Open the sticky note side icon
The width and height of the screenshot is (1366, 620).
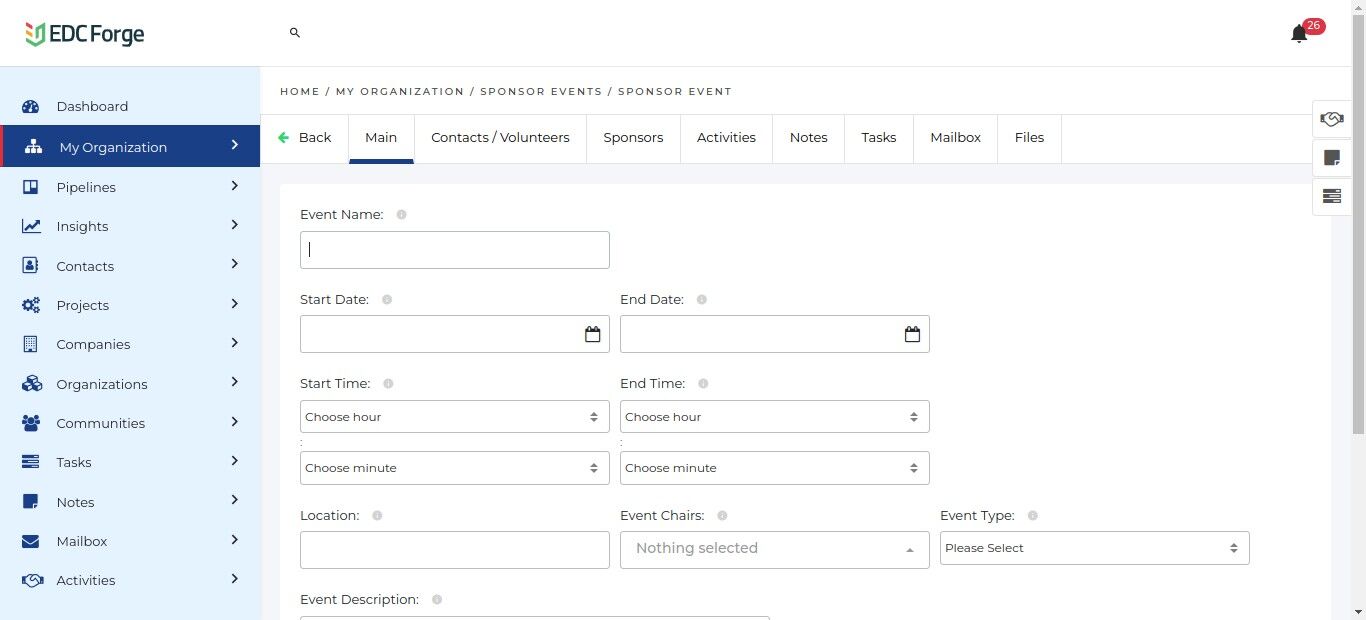tap(1331, 158)
